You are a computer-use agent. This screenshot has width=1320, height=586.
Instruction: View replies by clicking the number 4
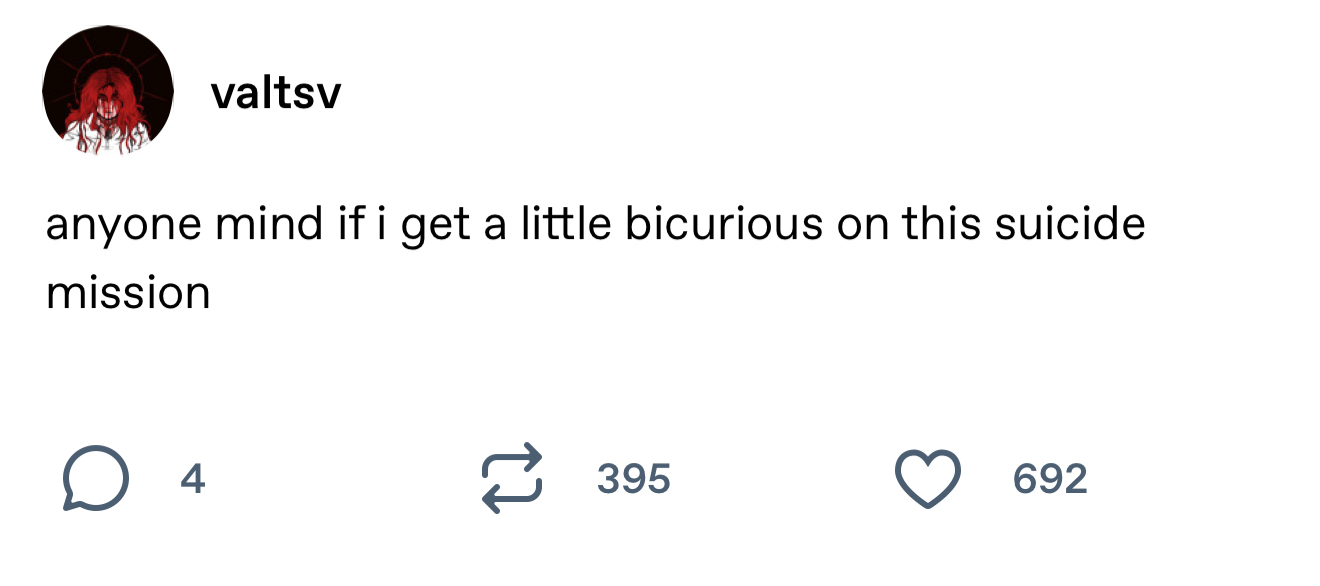(193, 480)
